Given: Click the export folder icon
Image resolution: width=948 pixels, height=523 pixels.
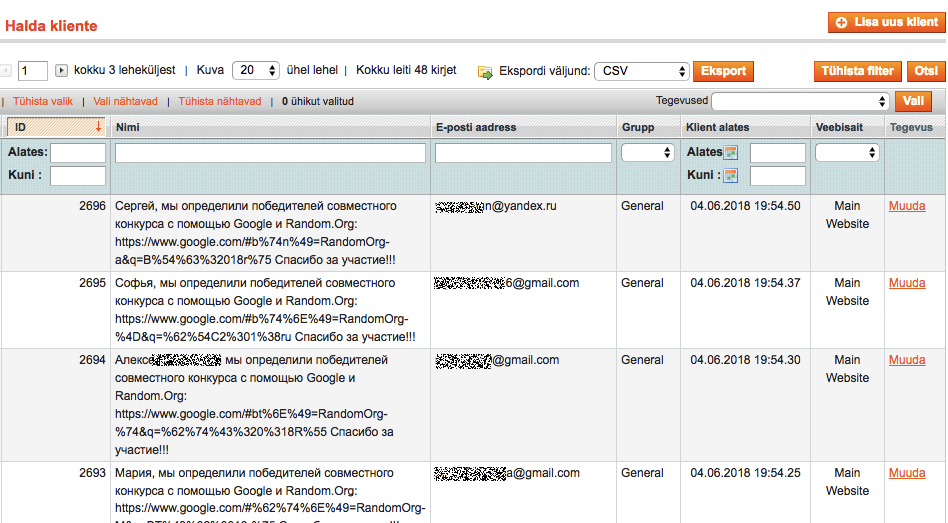Looking at the screenshot, I should (485, 73).
